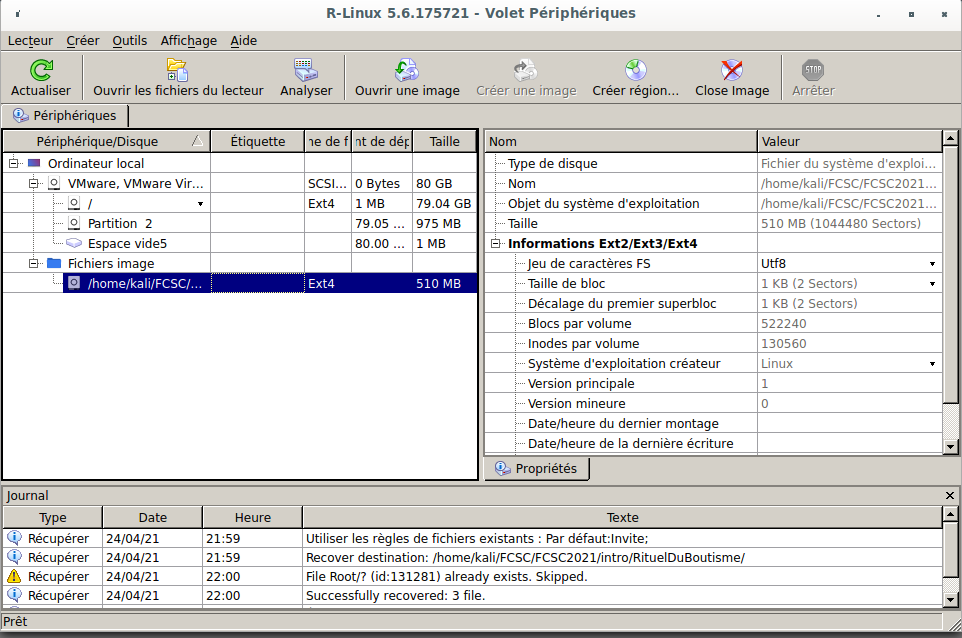This screenshot has width=962, height=638.
Task: Click the 'Type de disque' property row
Action: click(714, 164)
